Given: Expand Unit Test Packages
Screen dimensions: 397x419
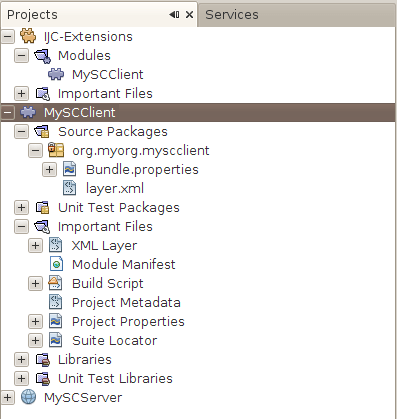Looking at the screenshot, I should (x=21, y=208).
